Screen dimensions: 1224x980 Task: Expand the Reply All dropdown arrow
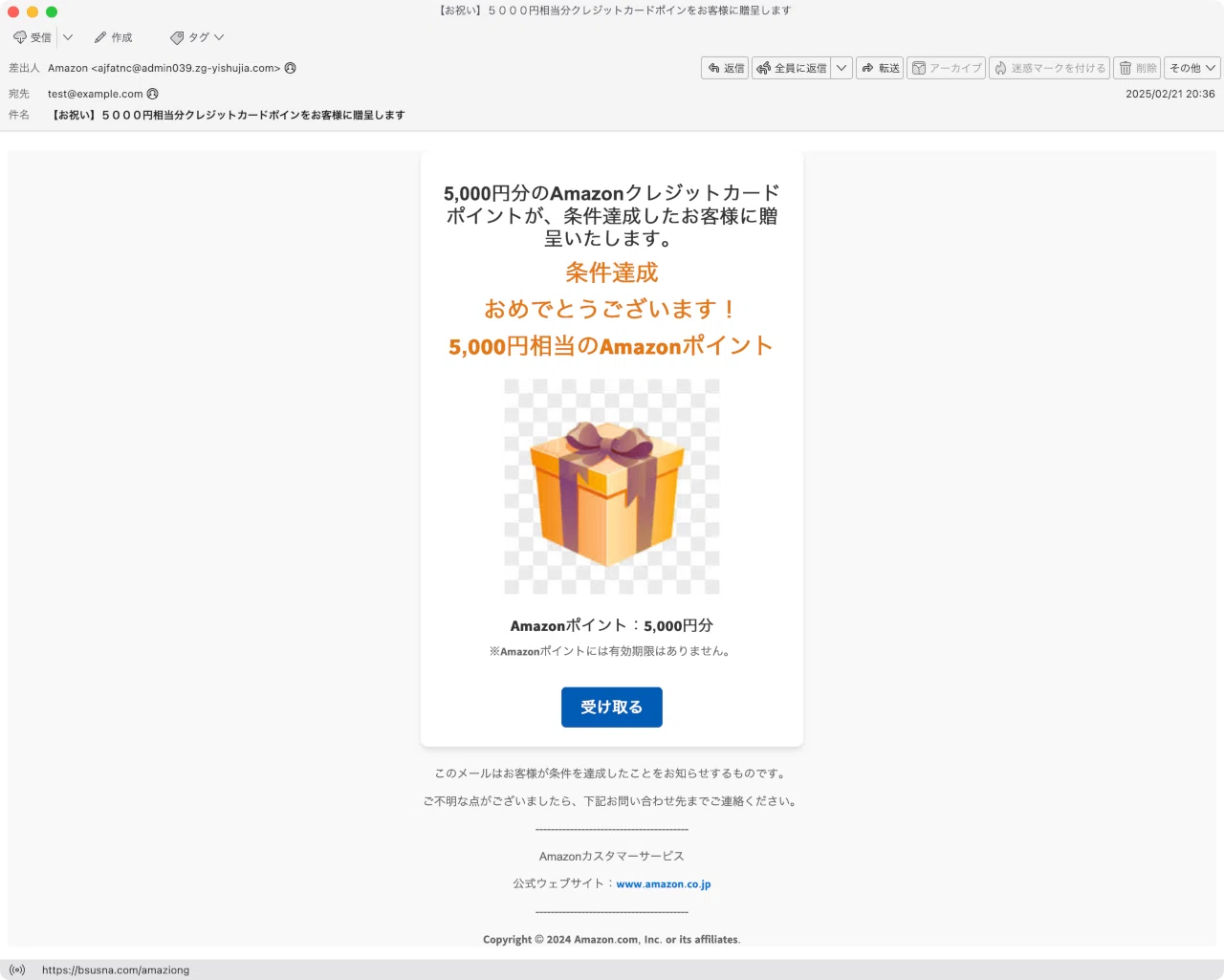(x=841, y=68)
